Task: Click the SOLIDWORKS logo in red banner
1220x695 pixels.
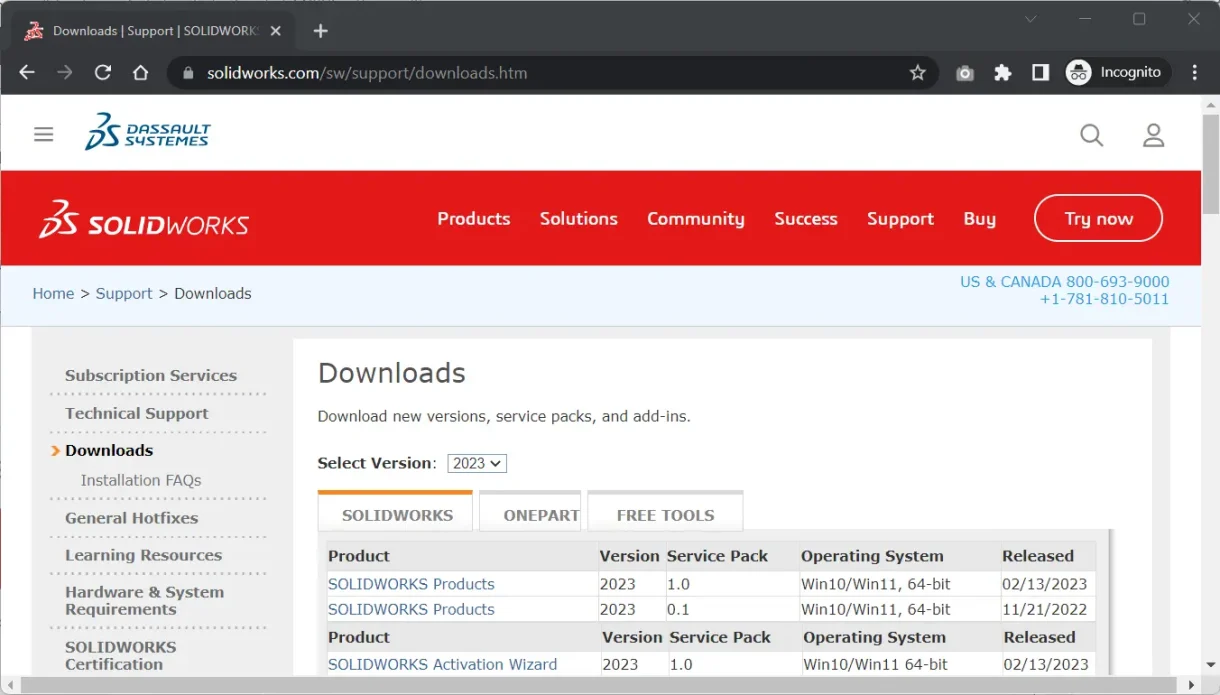Action: pos(144,219)
